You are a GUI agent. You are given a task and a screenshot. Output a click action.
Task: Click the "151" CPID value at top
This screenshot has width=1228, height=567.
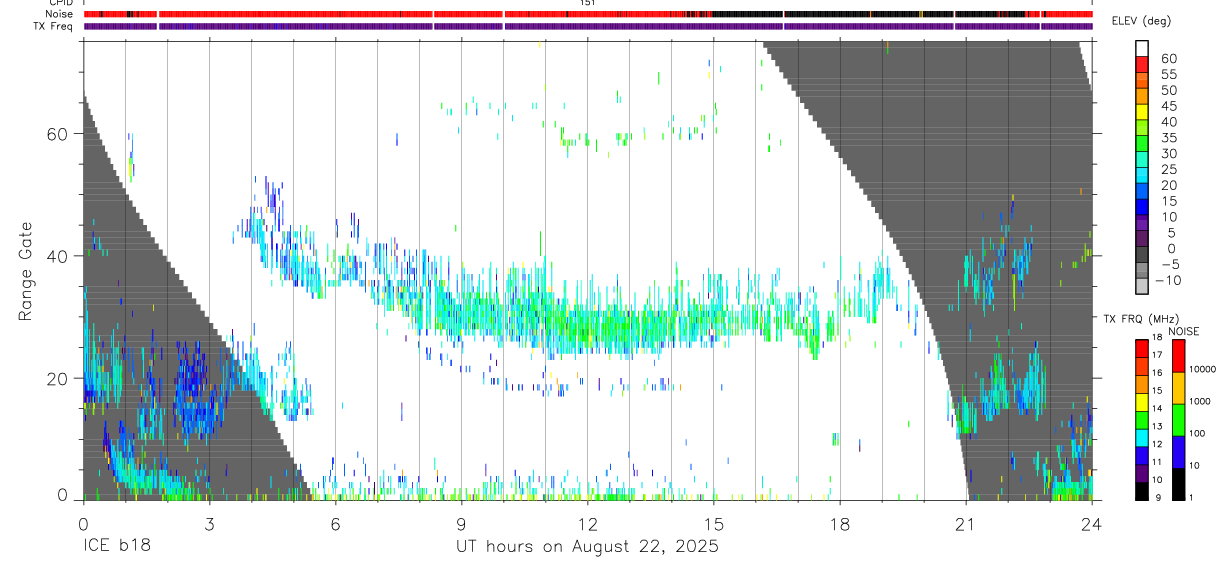[588, 3]
